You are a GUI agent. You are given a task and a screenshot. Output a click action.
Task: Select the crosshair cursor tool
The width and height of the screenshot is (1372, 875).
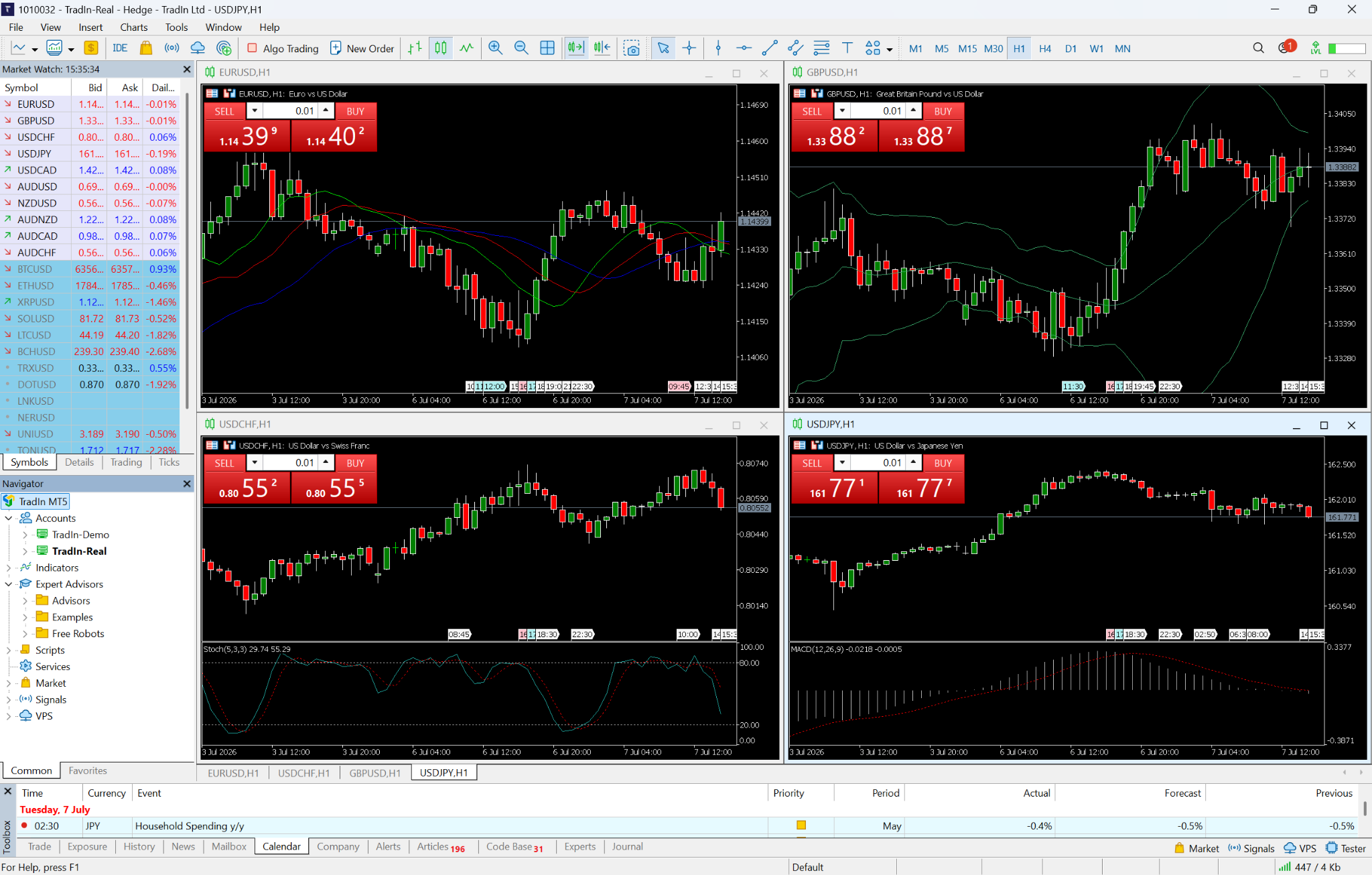tap(689, 48)
